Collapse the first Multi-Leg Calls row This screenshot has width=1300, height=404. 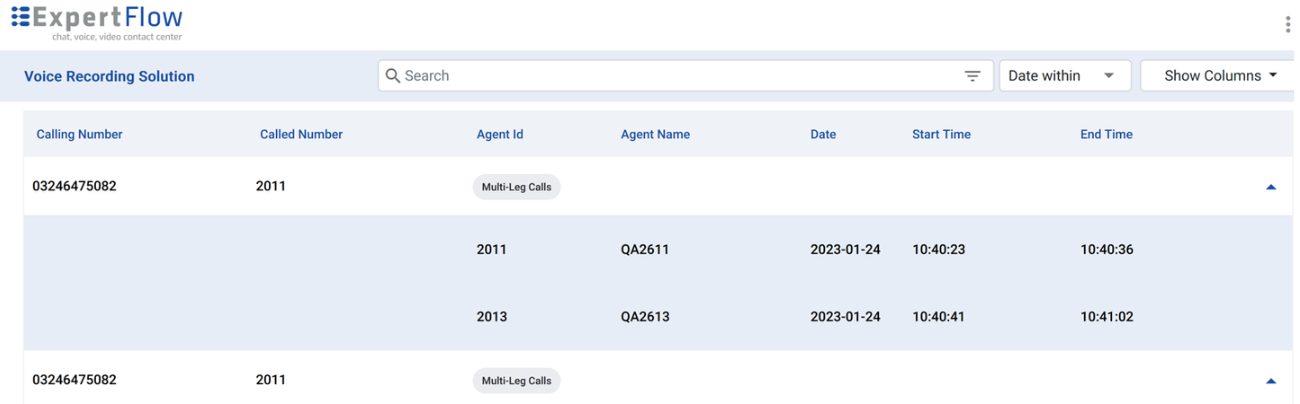point(1271,187)
